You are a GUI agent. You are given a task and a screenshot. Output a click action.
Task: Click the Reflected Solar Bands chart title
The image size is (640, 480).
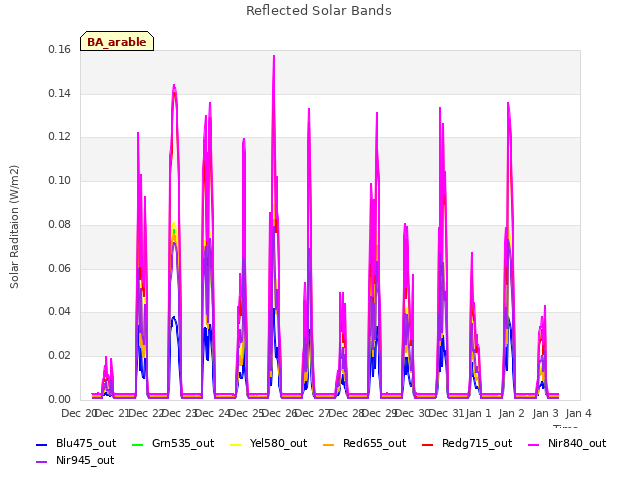click(x=319, y=11)
